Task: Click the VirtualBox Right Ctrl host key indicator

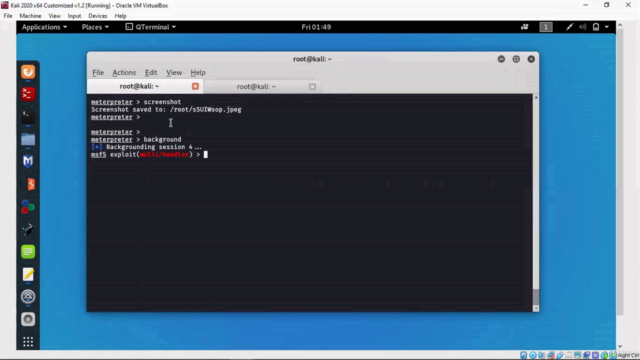Action: tap(628, 356)
